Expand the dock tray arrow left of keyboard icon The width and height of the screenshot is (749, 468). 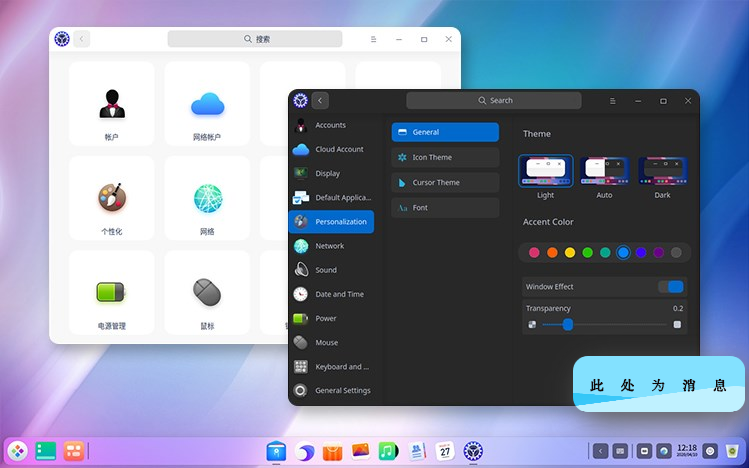click(x=600, y=451)
